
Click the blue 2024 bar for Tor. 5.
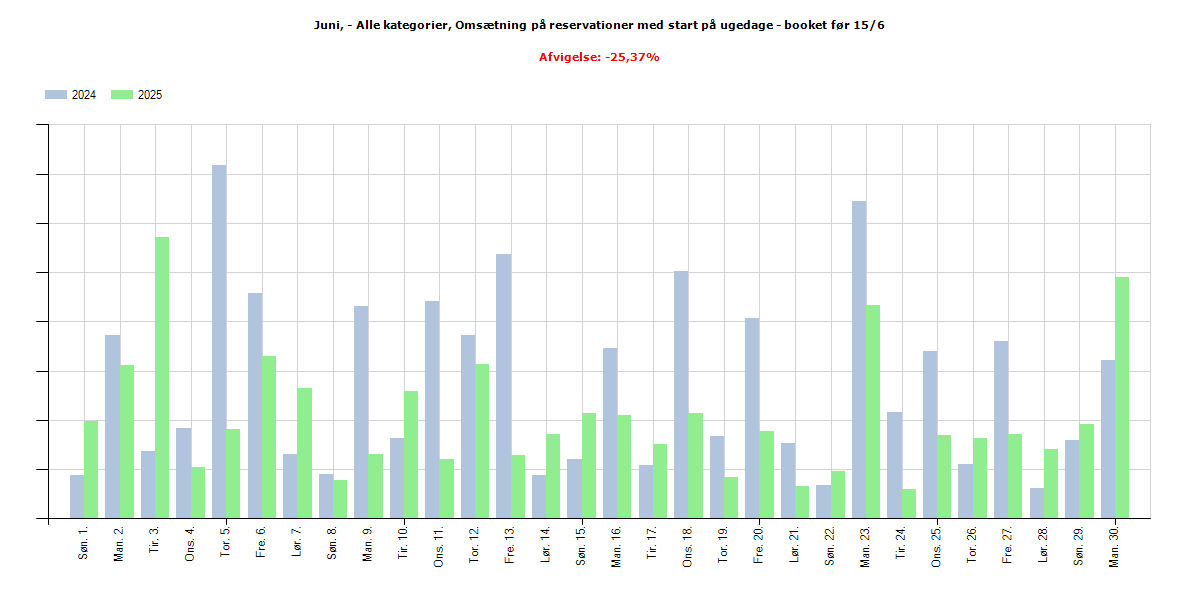(219, 342)
